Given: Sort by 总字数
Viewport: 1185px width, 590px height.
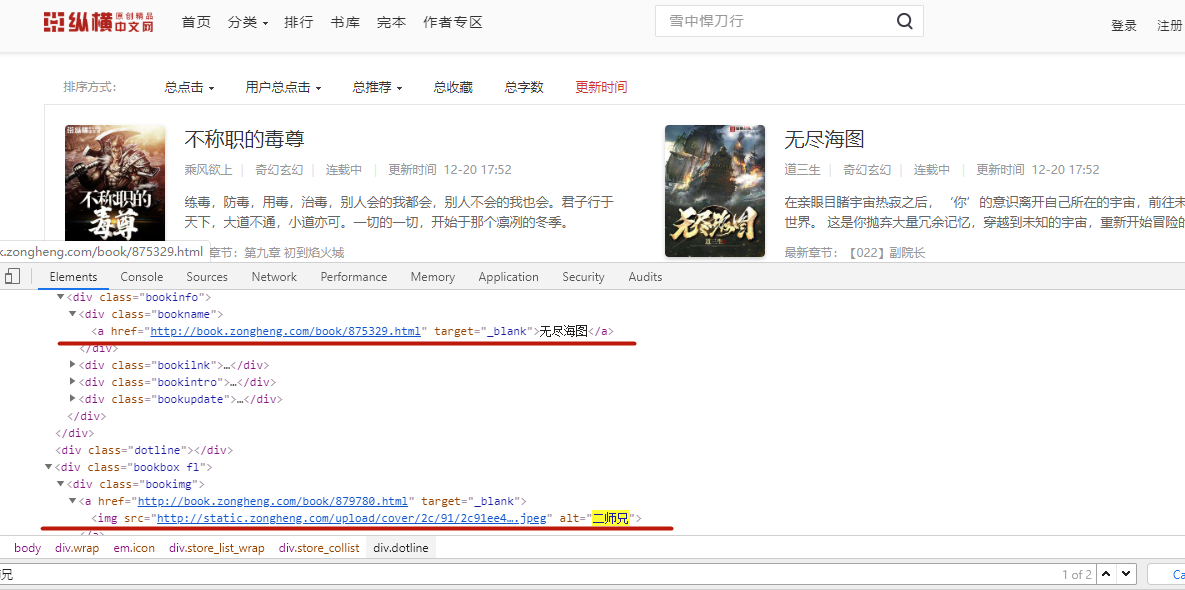Looking at the screenshot, I should 524,88.
